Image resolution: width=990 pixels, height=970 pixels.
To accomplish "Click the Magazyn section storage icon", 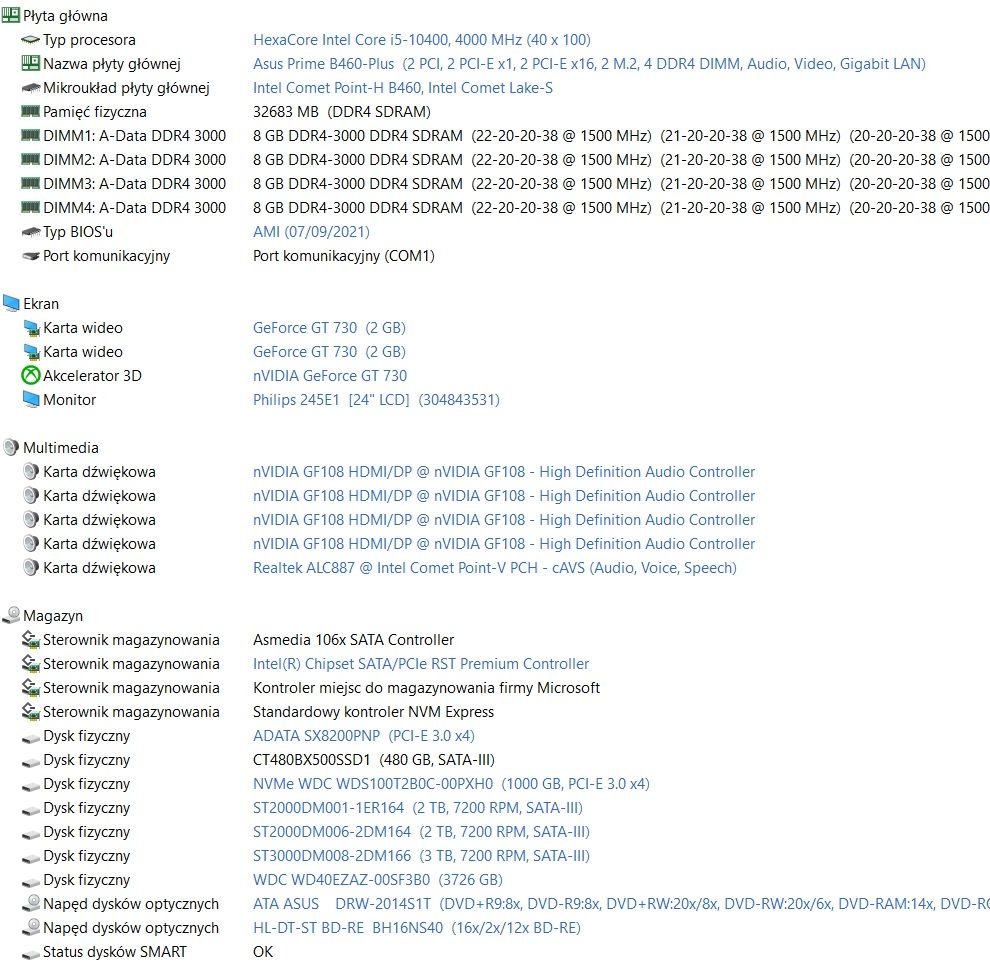I will [x=11, y=615].
